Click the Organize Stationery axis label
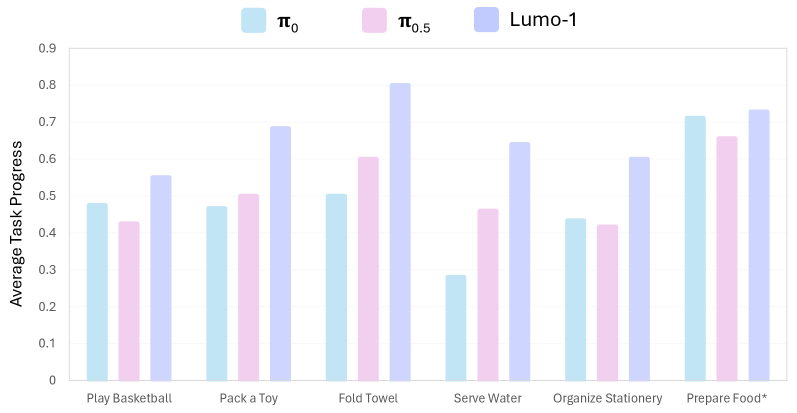Screen dimensions: 797x413 607,398
